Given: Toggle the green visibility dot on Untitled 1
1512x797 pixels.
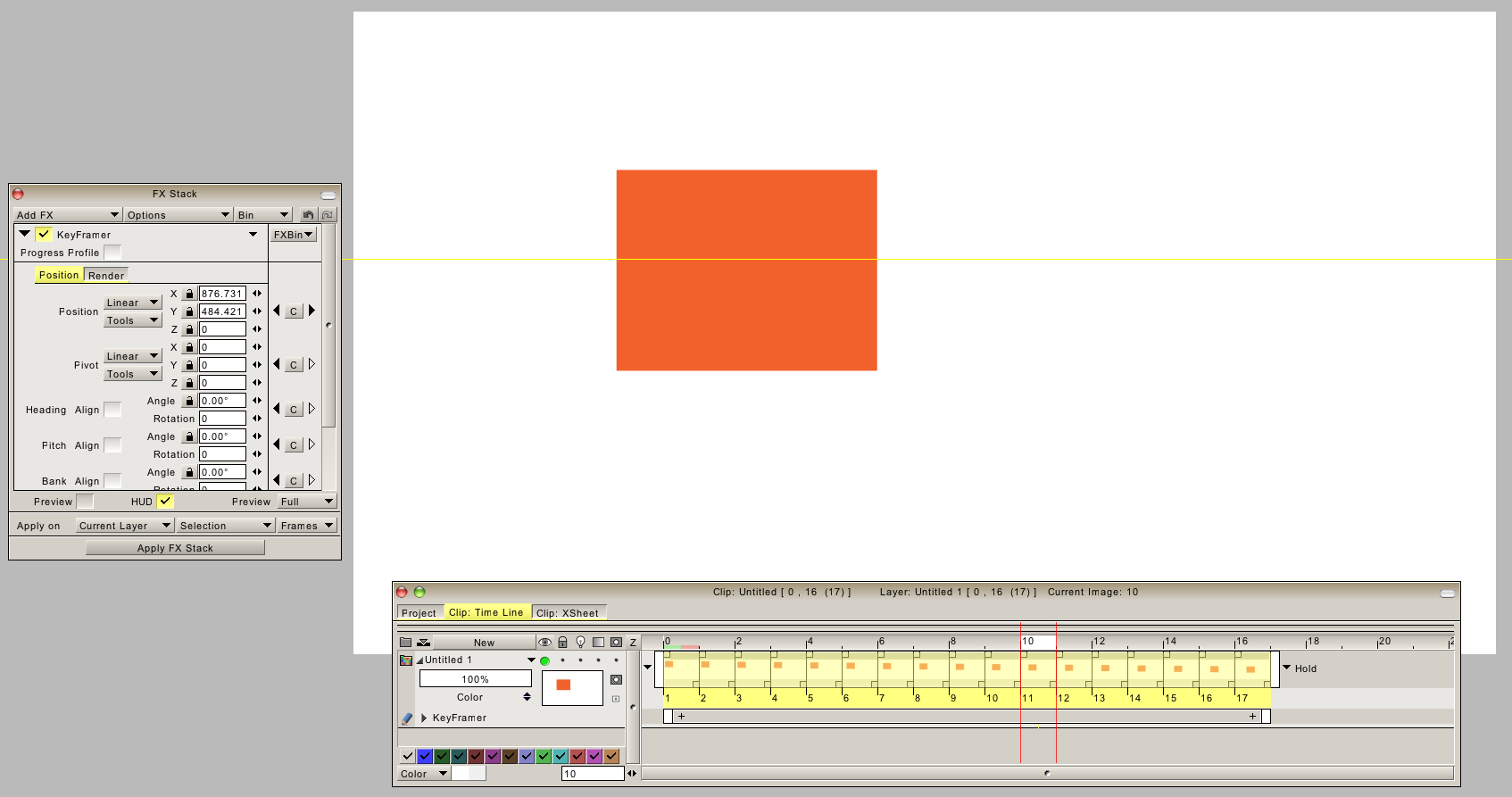Looking at the screenshot, I should (544, 660).
